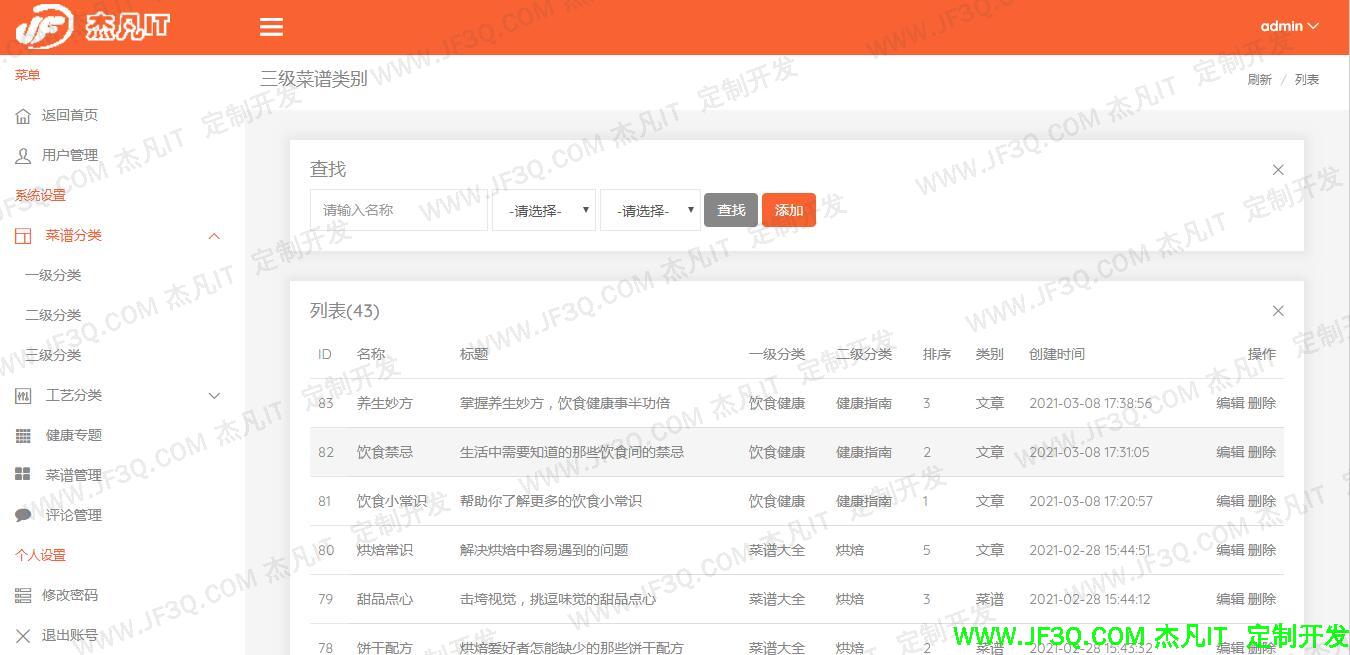
Task: Click the X icon beside 退出账号
Action: (x=23, y=635)
